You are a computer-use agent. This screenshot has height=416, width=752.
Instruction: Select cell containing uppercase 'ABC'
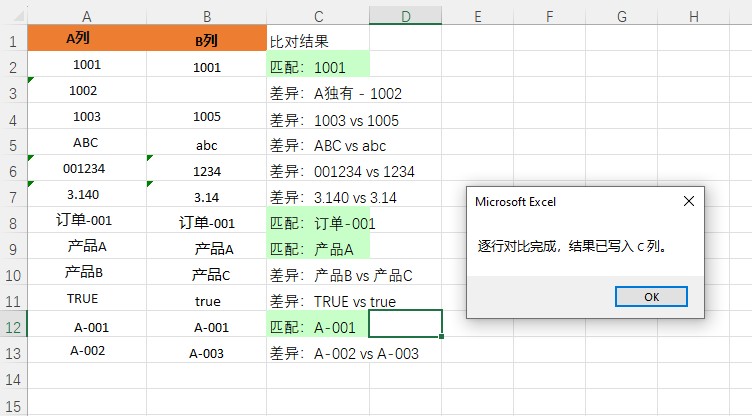click(87, 142)
